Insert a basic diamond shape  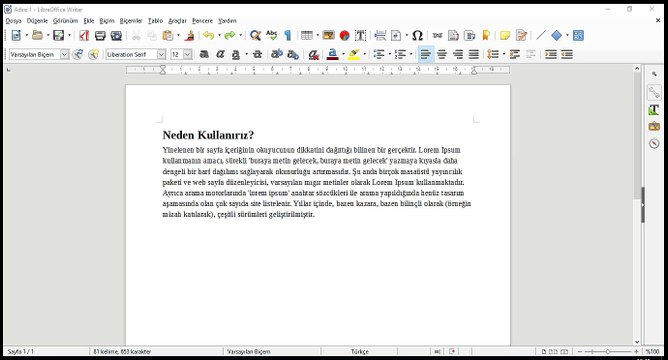click(x=556, y=35)
